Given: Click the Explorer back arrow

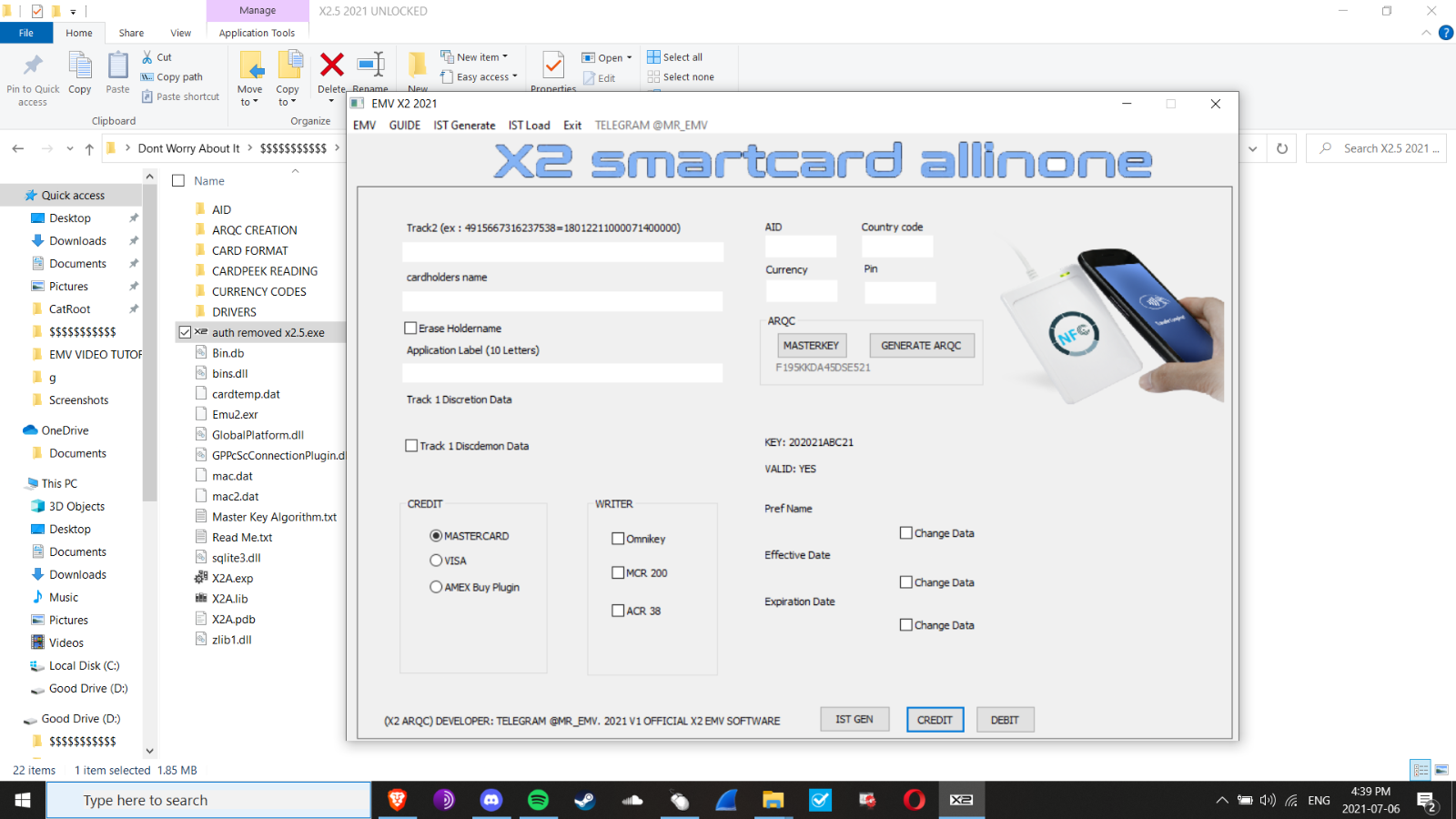Looking at the screenshot, I should point(18,148).
